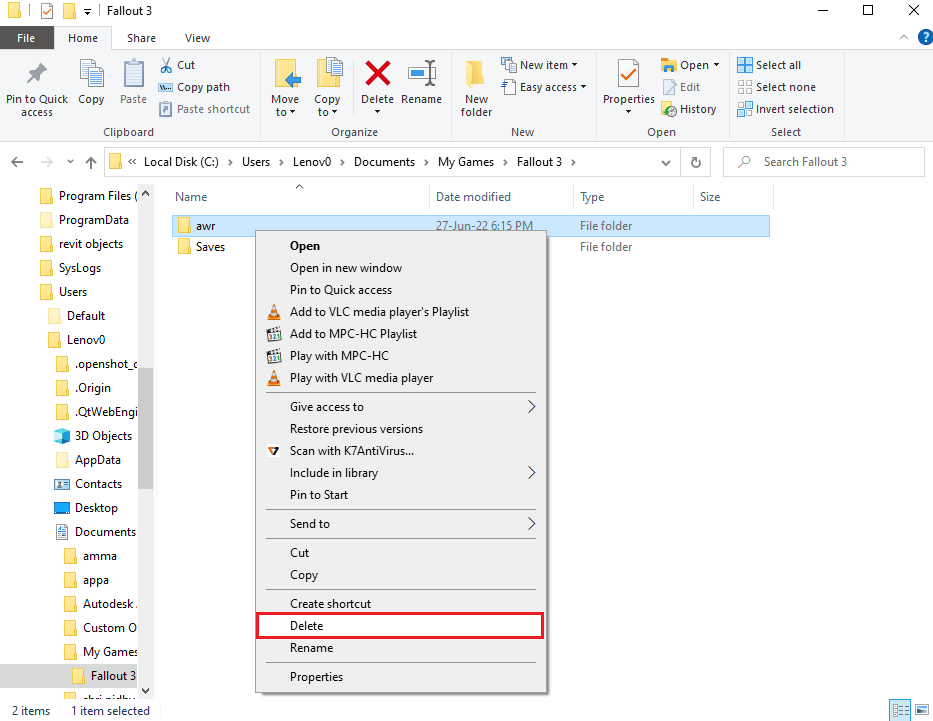
Task: Refresh the Fallout 3 folder
Action: click(x=696, y=162)
